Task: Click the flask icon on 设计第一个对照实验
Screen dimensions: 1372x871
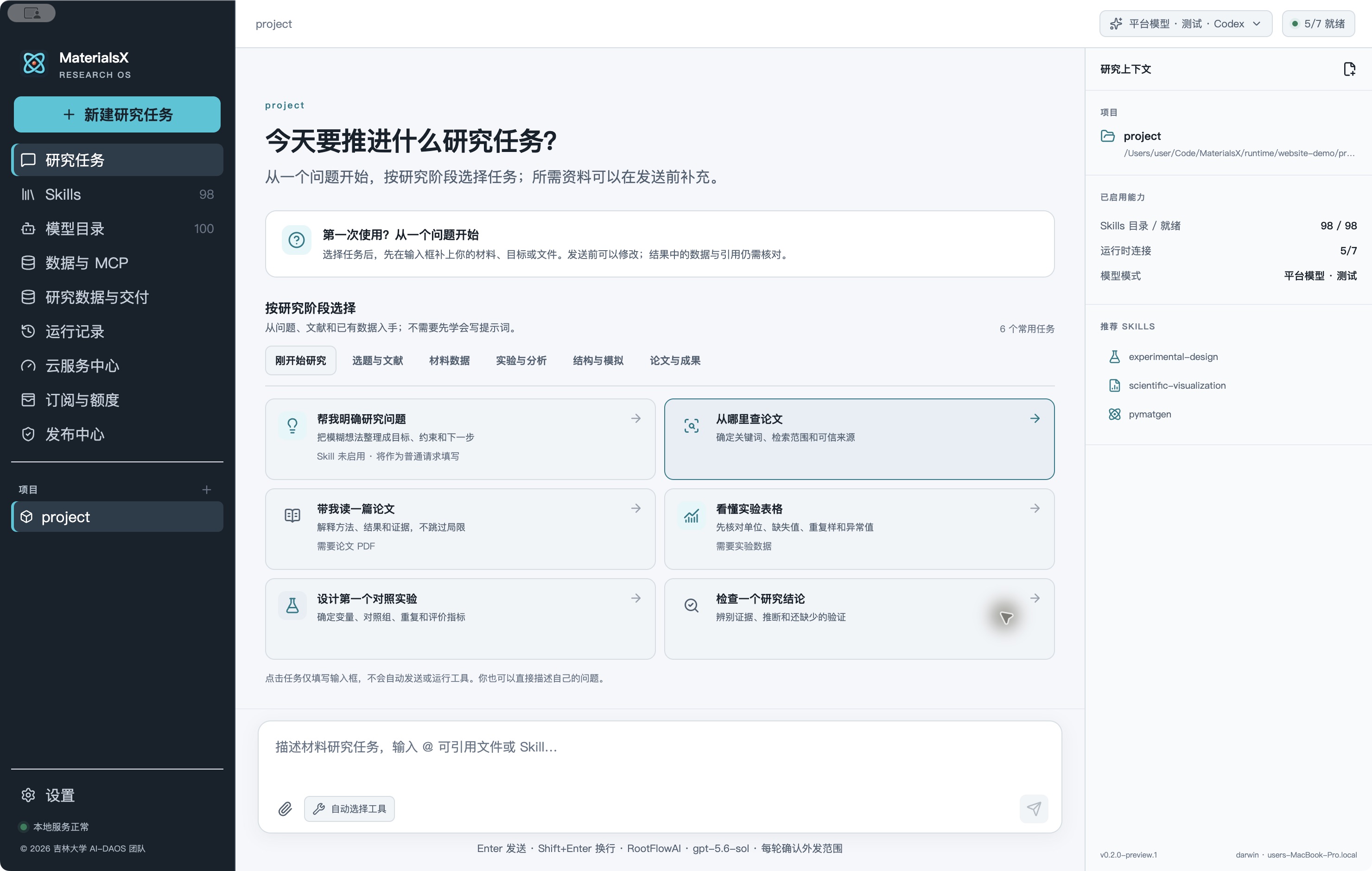Action: click(x=292, y=605)
